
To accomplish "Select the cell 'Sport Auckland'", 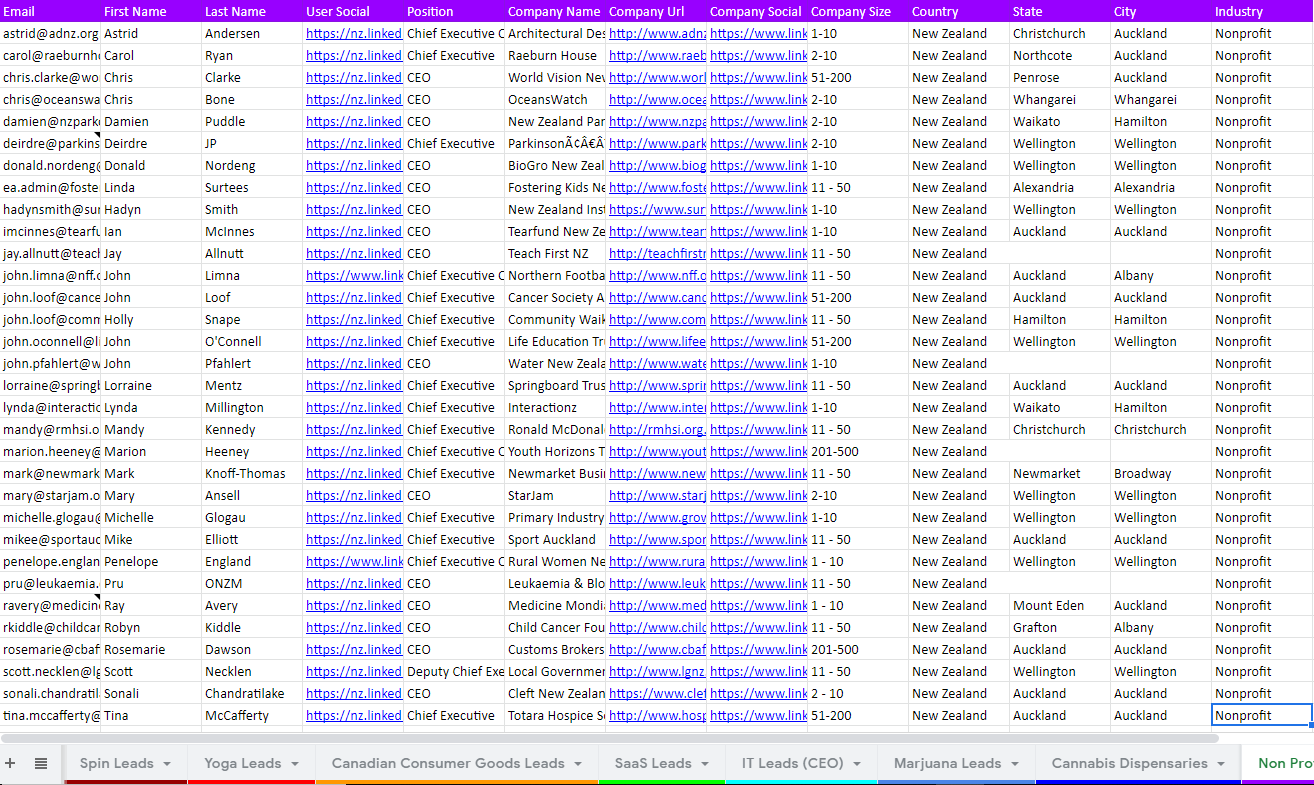I will point(555,539).
